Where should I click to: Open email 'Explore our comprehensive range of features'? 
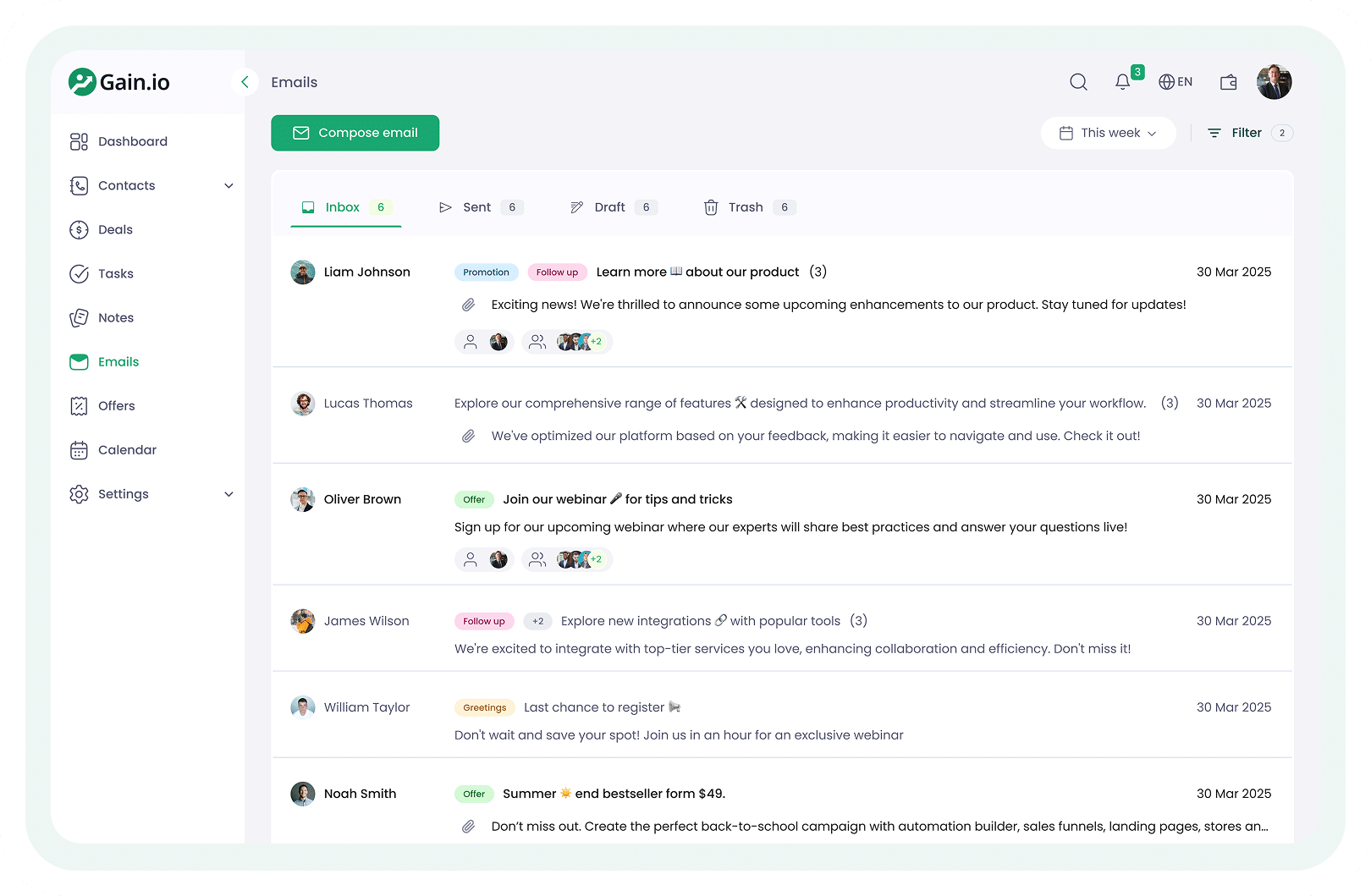[x=800, y=404]
